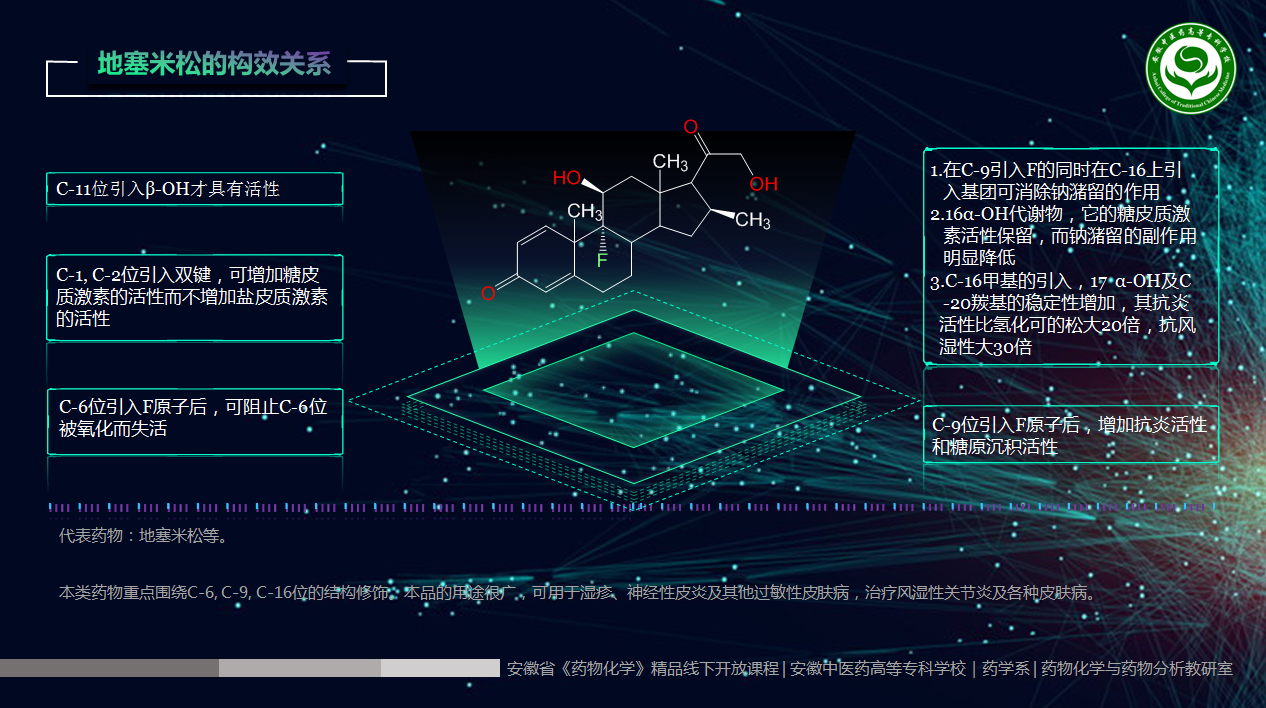
Task: Expand the C-1, C-2位引入双键 panel
Action: pyautogui.click(x=195, y=296)
